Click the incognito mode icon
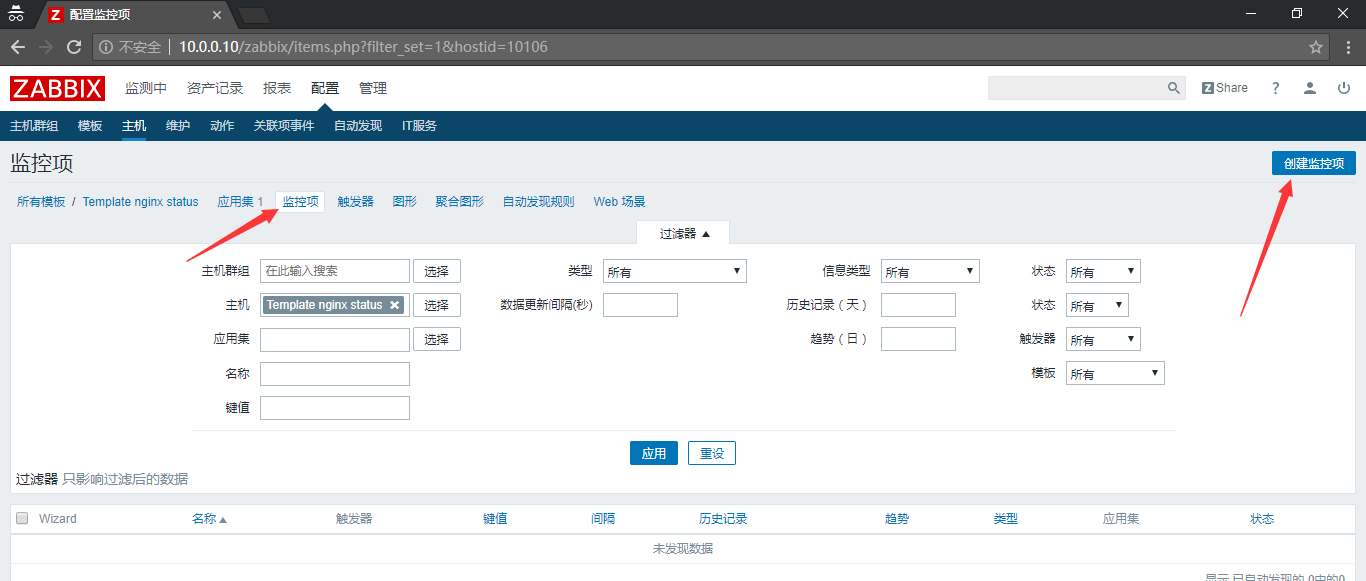The width and height of the screenshot is (1366, 581). tap(16, 13)
